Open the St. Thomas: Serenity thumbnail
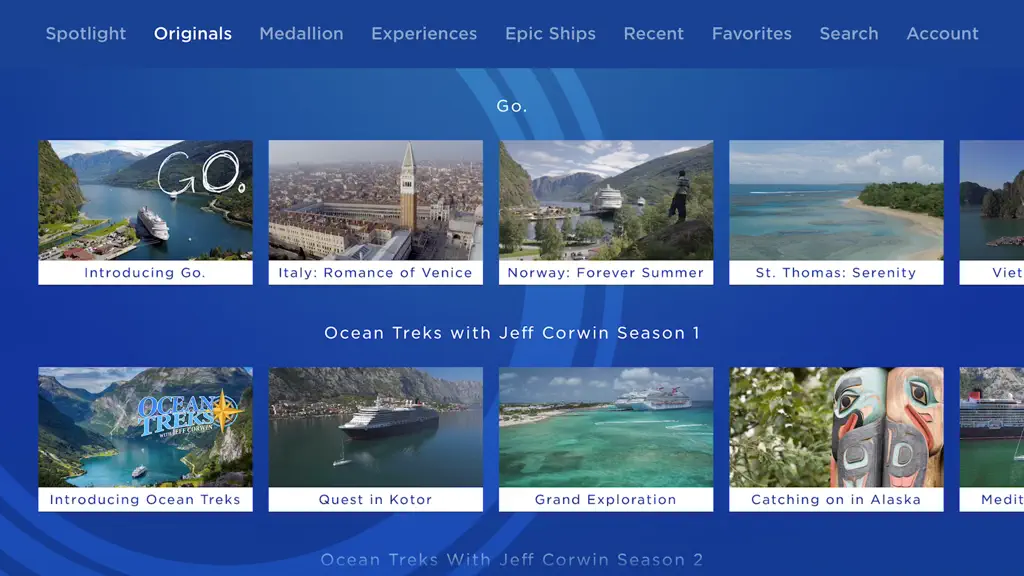The height and width of the screenshot is (576, 1024). click(836, 200)
